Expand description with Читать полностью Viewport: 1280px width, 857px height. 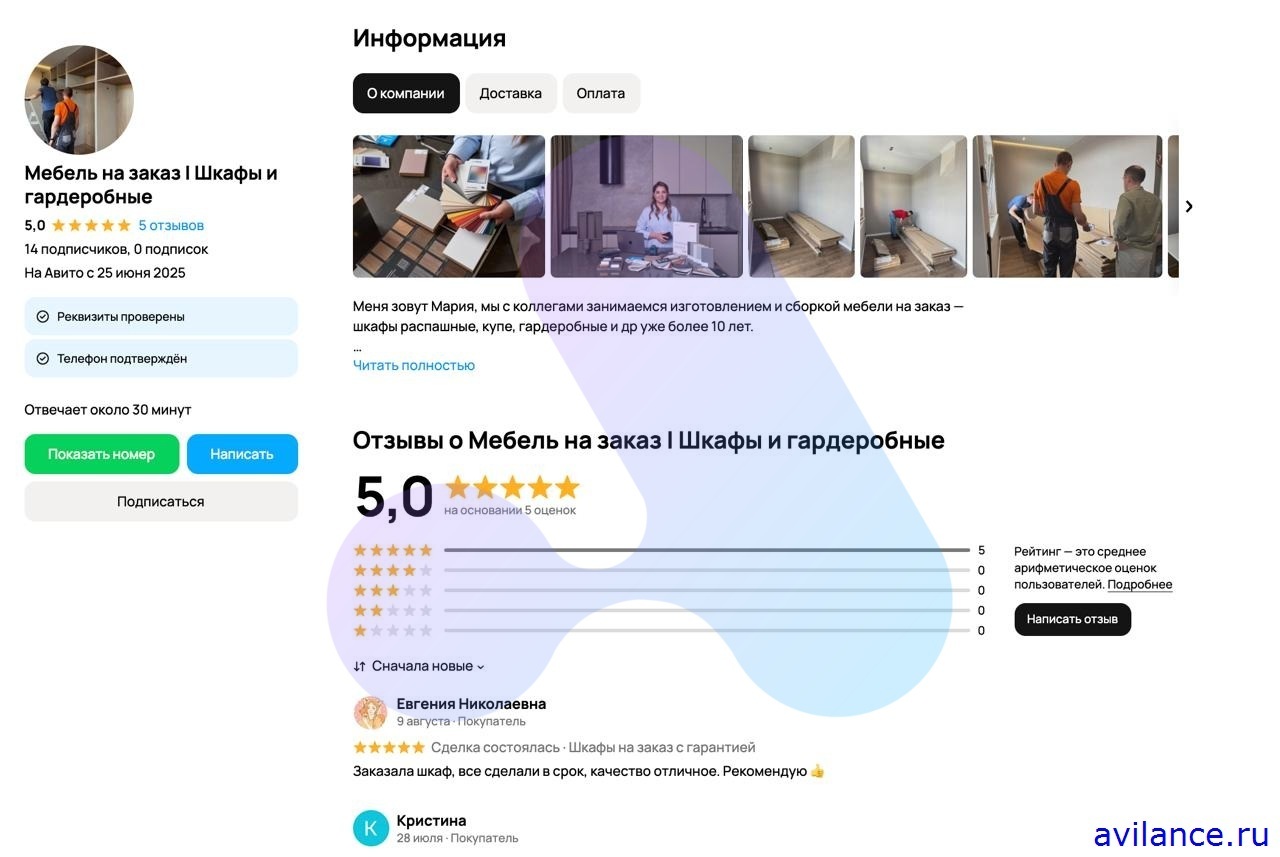414,366
